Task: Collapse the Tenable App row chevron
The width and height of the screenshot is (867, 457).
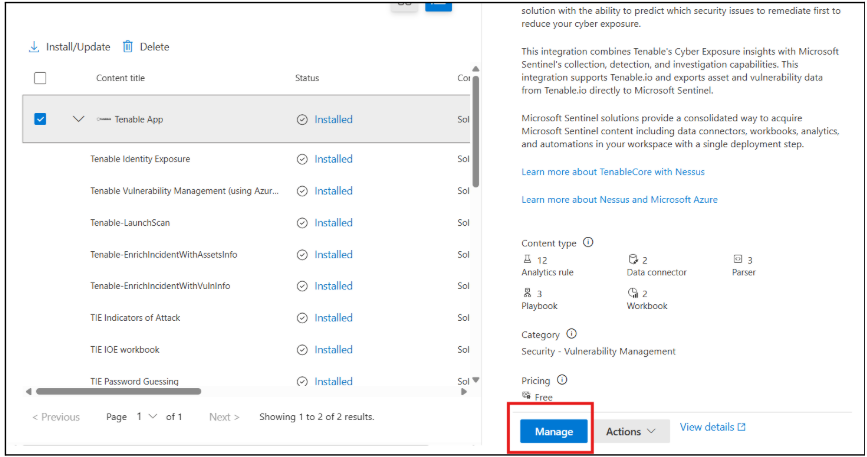Action: 79,119
